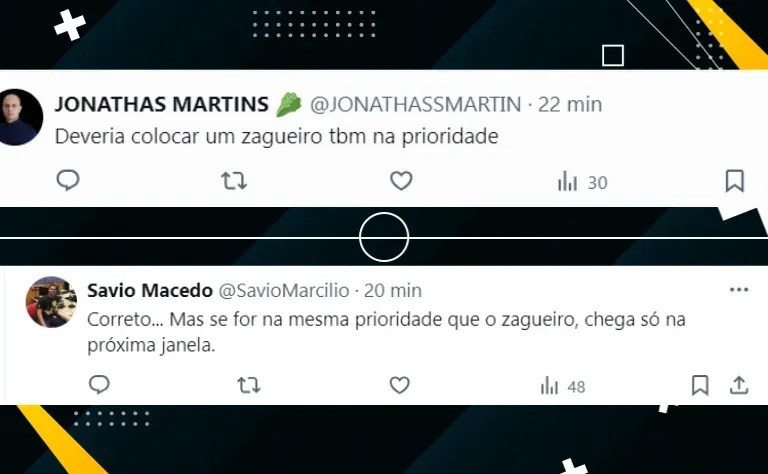Open the 22 min timestamp
The width and height of the screenshot is (768, 474).
570,104
